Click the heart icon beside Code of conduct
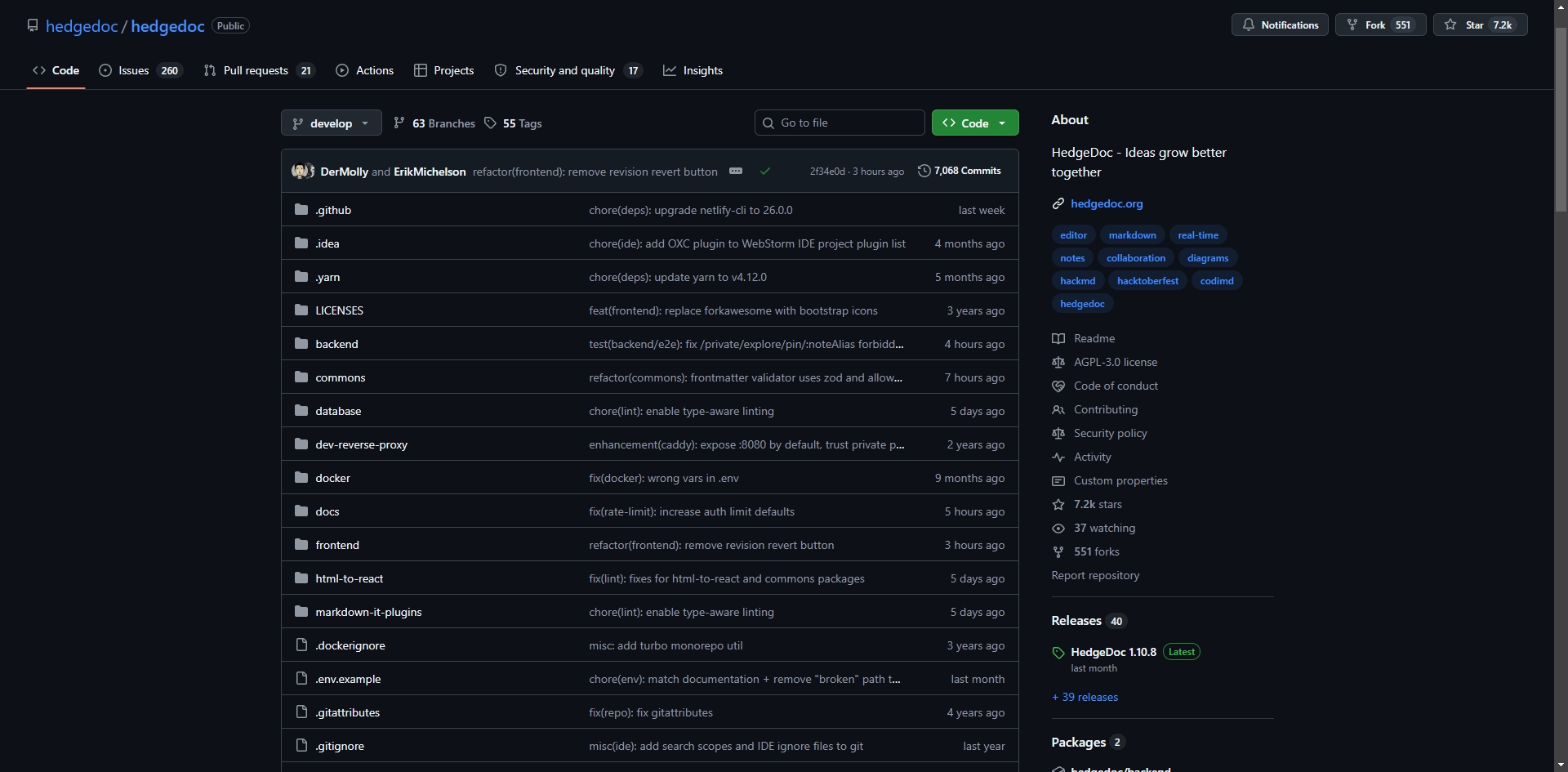This screenshot has width=1568, height=772. 1058,386
